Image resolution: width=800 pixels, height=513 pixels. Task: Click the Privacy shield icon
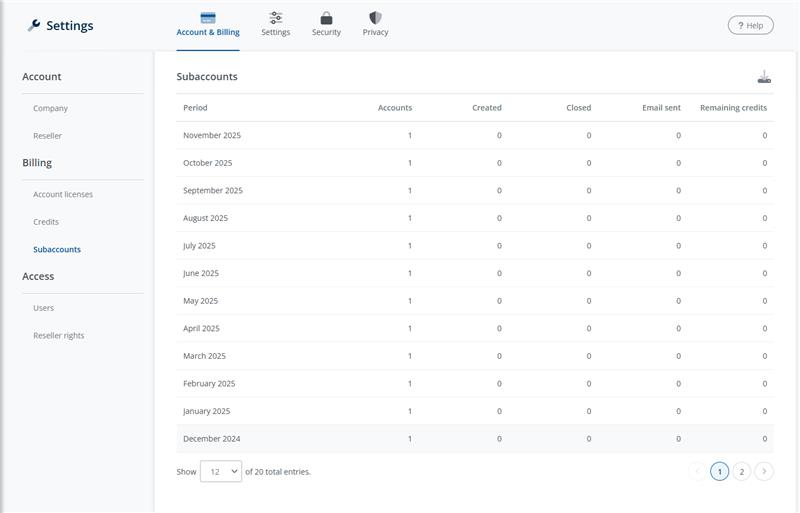click(375, 18)
